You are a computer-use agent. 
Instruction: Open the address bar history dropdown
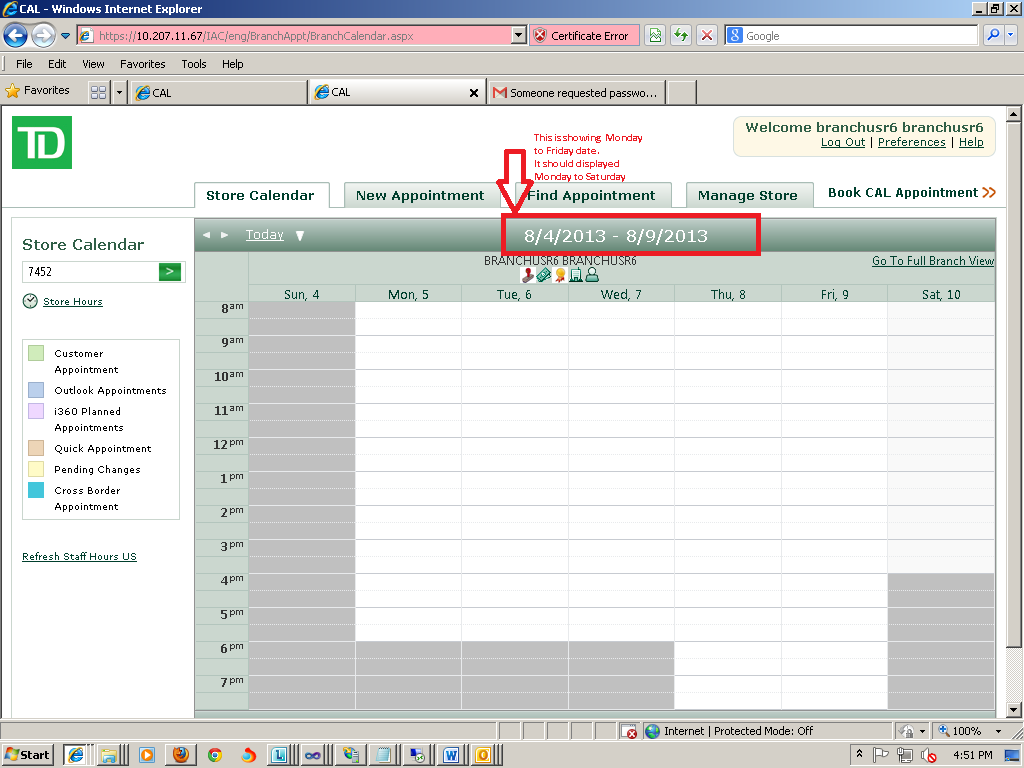coord(519,35)
